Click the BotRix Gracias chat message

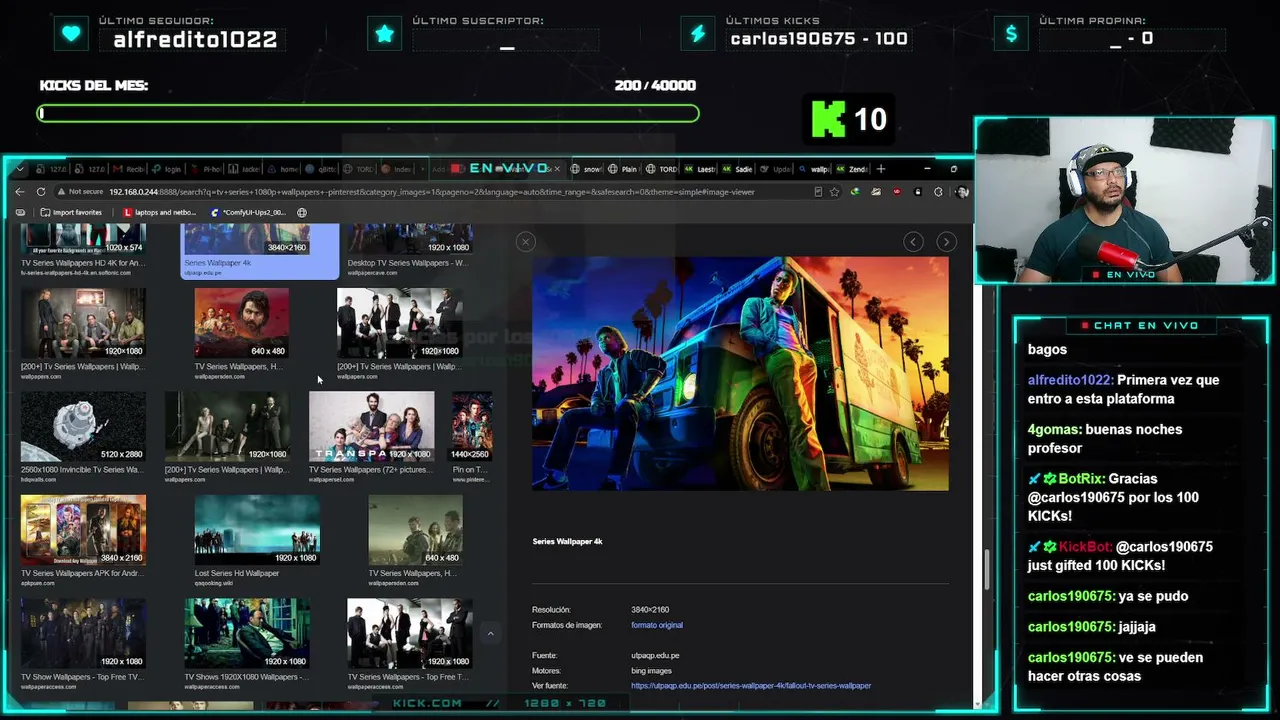click(x=1113, y=497)
